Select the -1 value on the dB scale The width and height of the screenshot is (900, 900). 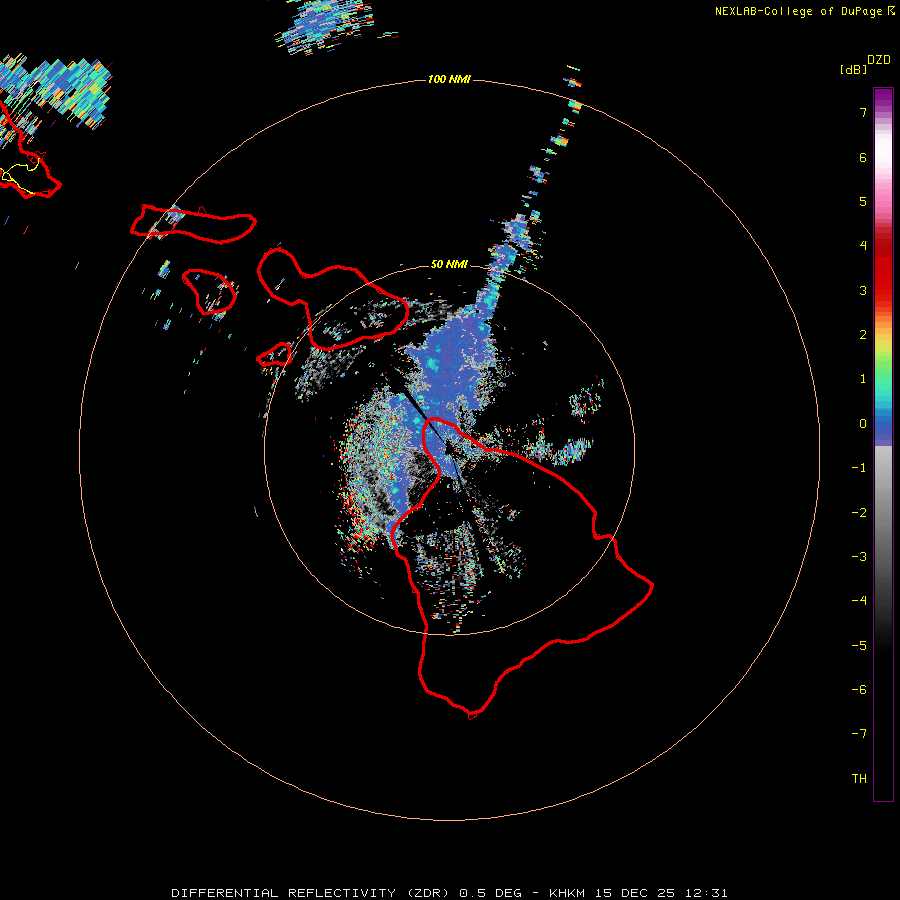coord(859,468)
